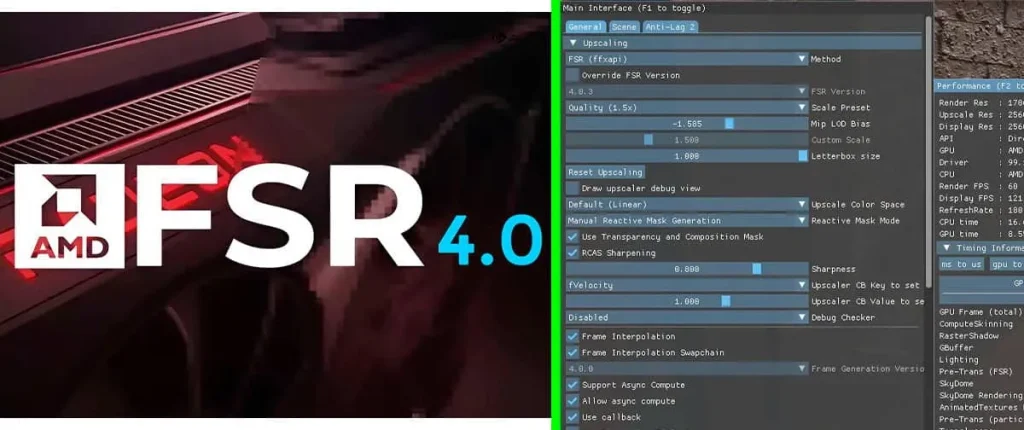Image resolution: width=1024 pixels, height=430 pixels.
Task: Select the GPU Frame (total) timing entry
Action: (x=980, y=312)
